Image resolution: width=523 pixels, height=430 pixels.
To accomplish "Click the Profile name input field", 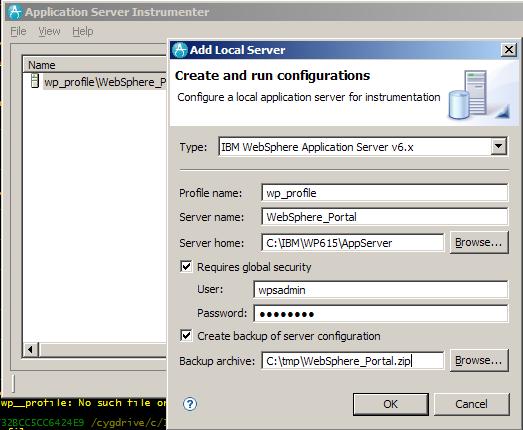I will [x=385, y=193].
